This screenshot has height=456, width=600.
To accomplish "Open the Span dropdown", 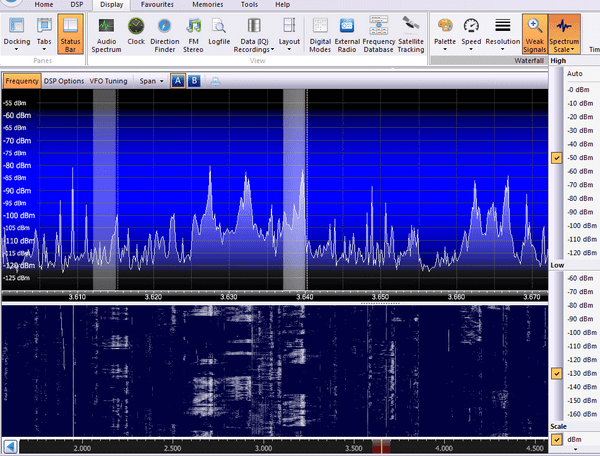I will click(x=150, y=81).
